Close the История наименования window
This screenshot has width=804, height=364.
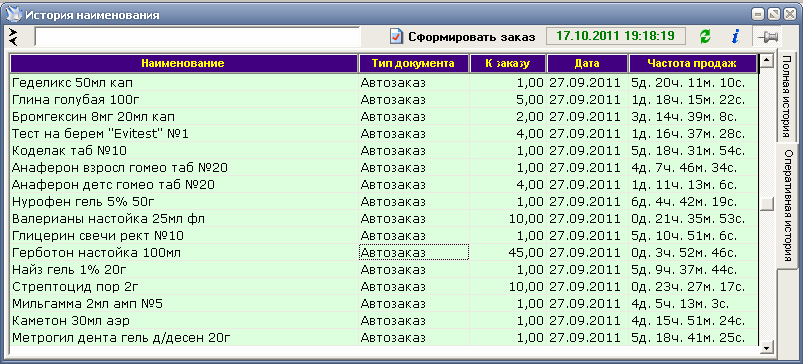789,15
